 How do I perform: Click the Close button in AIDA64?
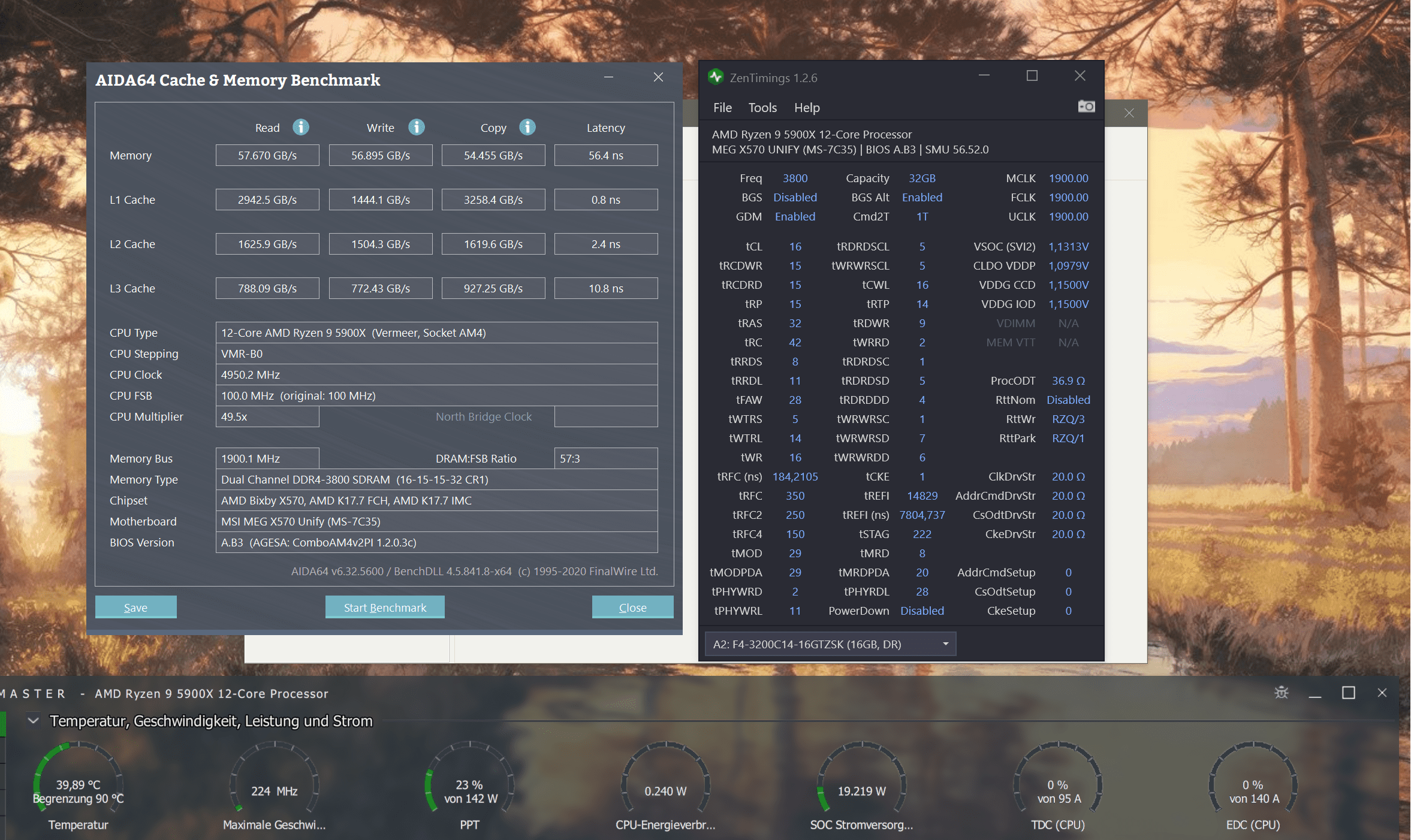pos(632,607)
